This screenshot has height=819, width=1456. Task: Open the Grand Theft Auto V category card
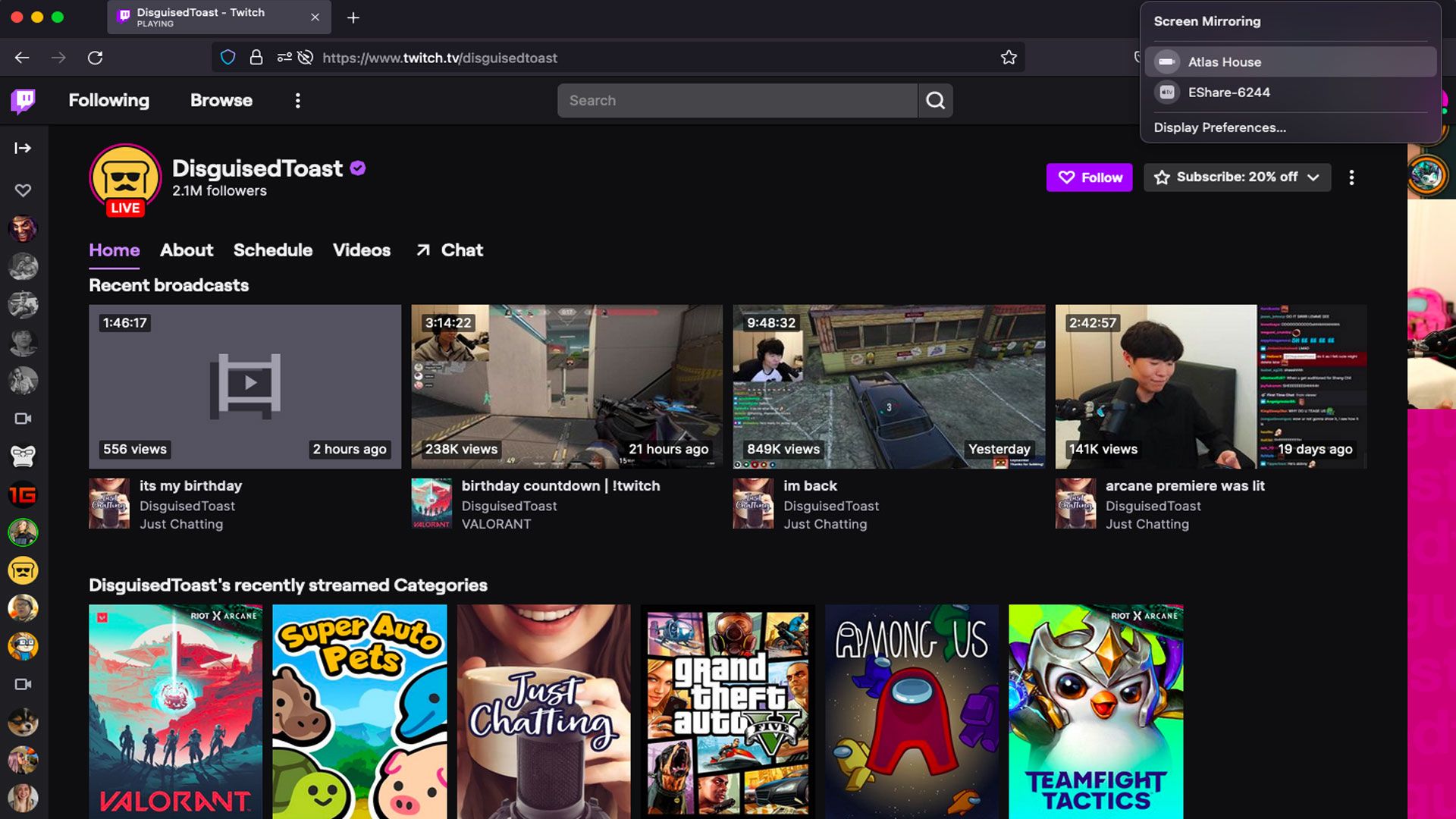point(728,711)
